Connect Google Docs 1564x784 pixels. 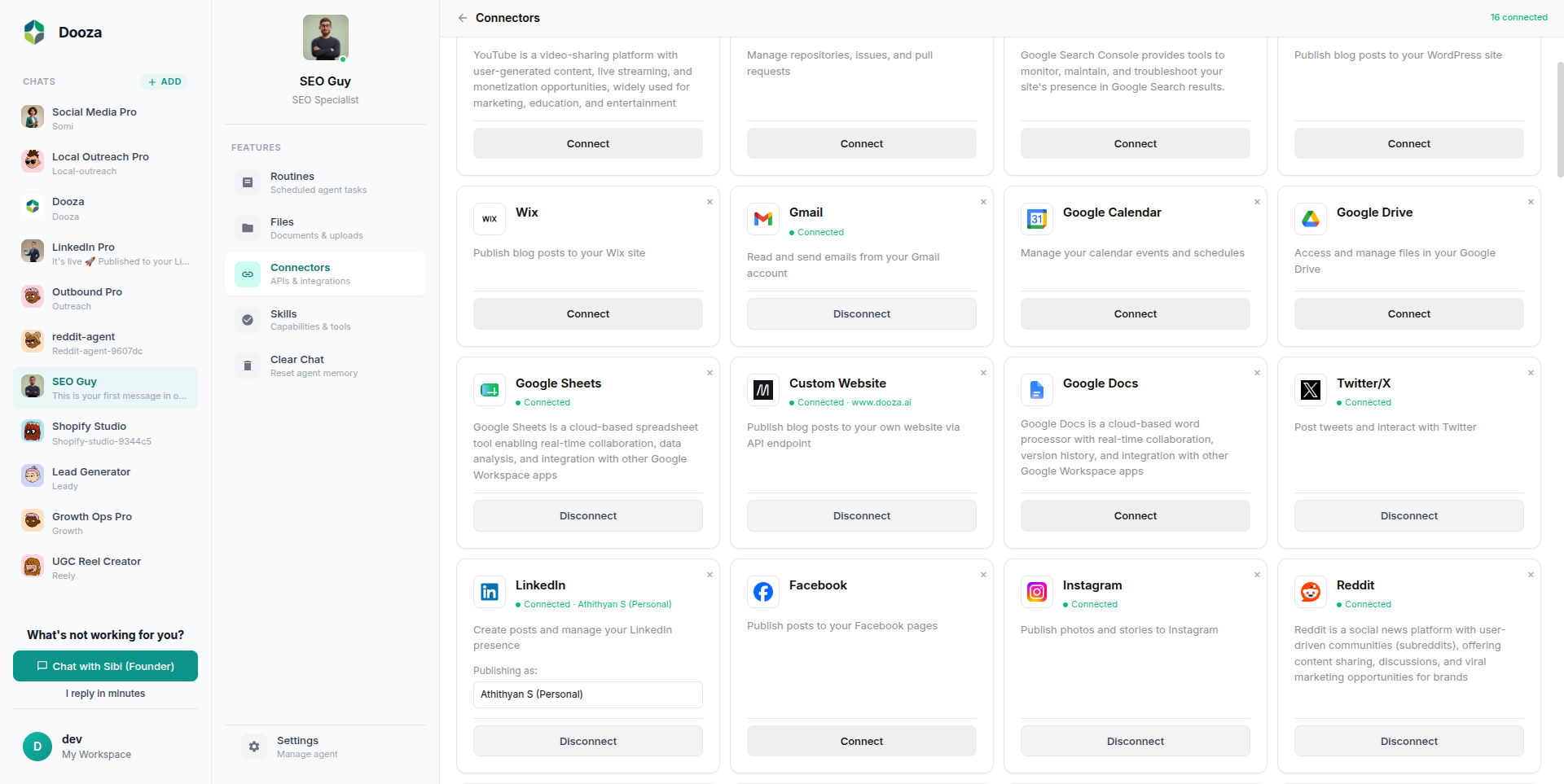click(x=1136, y=515)
